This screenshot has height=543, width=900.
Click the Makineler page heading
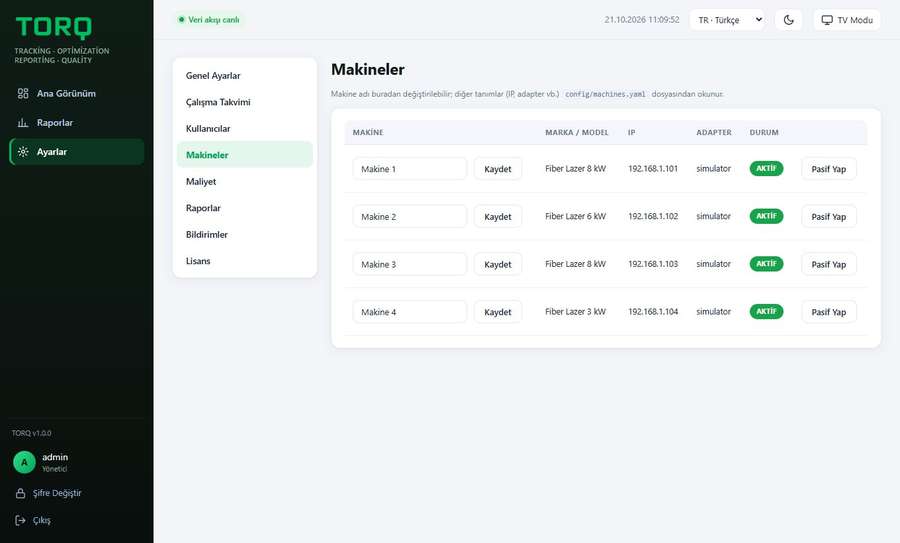pyautogui.click(x=368, y=69)
